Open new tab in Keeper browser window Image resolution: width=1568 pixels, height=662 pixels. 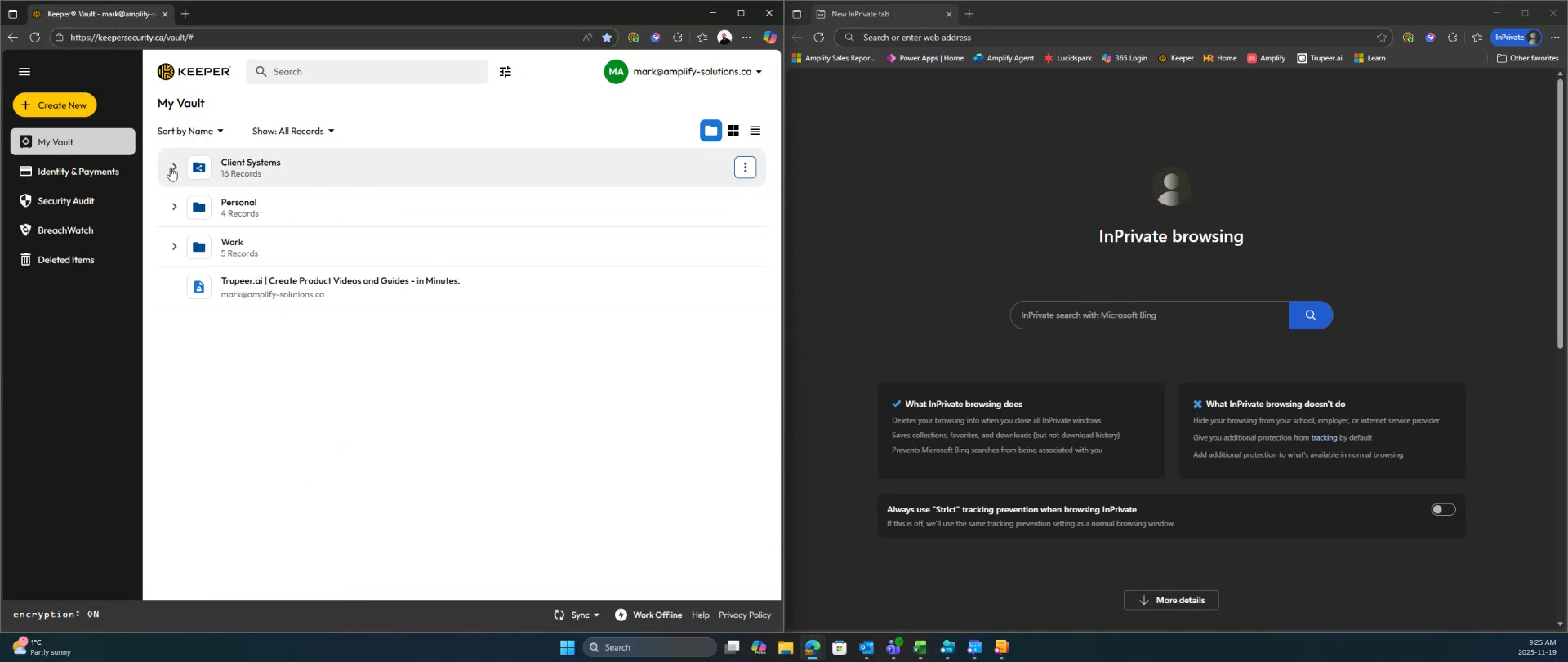(185, 14)
